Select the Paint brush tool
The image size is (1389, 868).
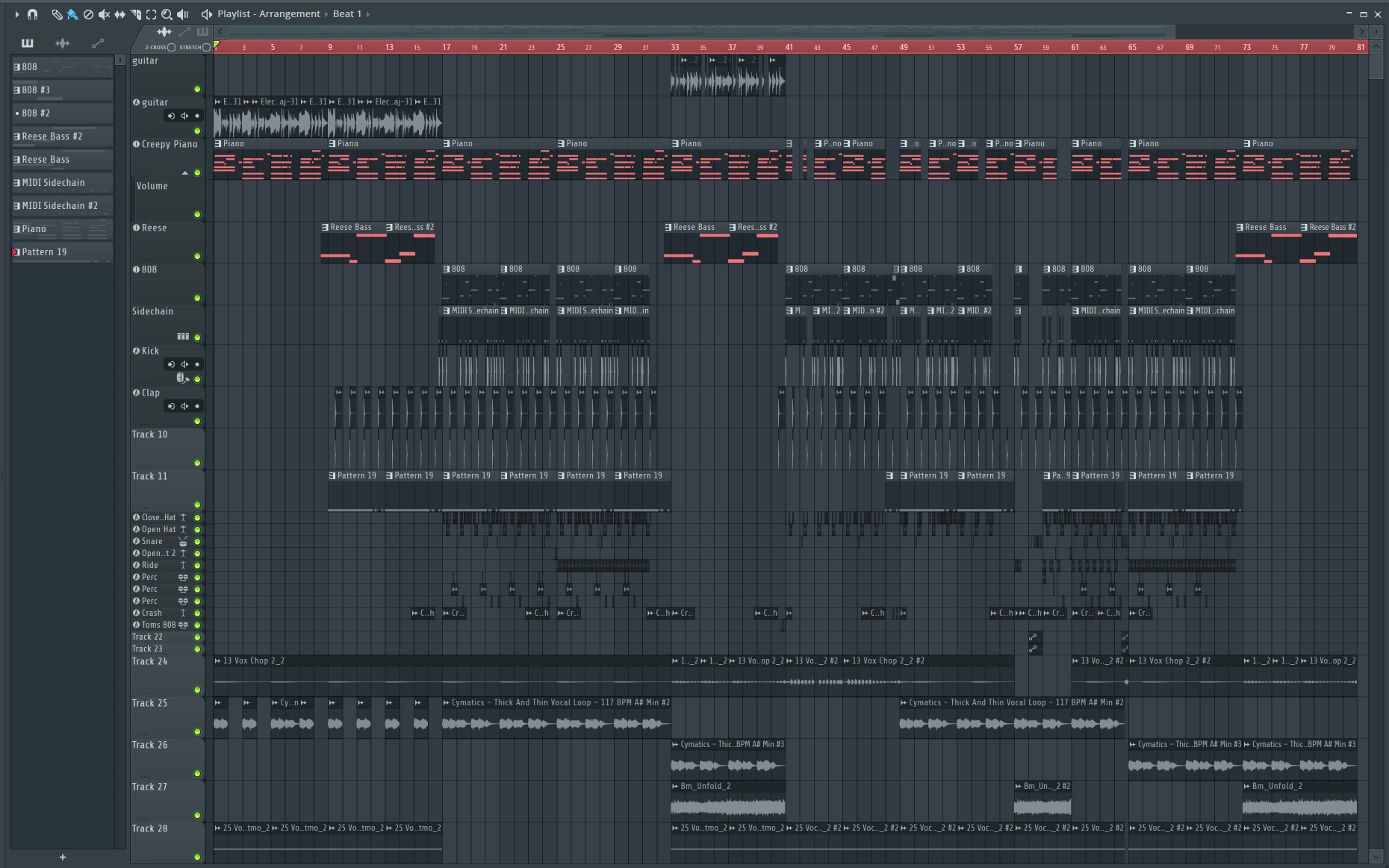[x=72, y=14]
